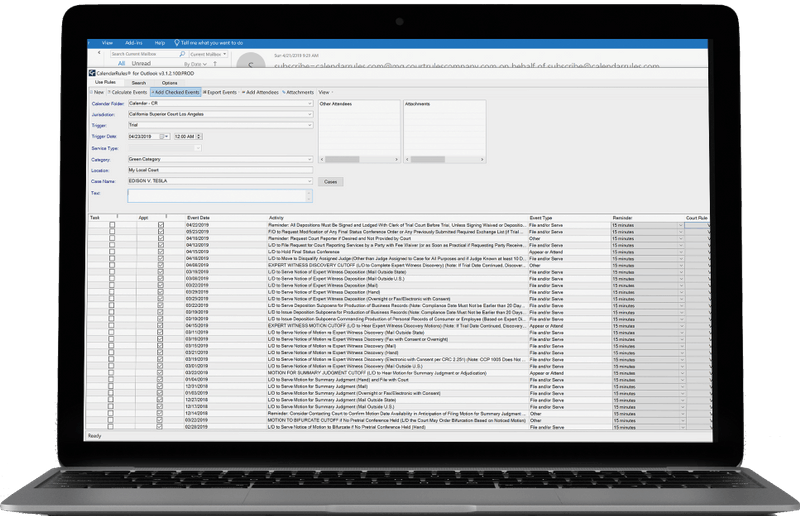Expand the Jurisdiction dropdown
The image size is (800, 516).
tap(311, 114)
